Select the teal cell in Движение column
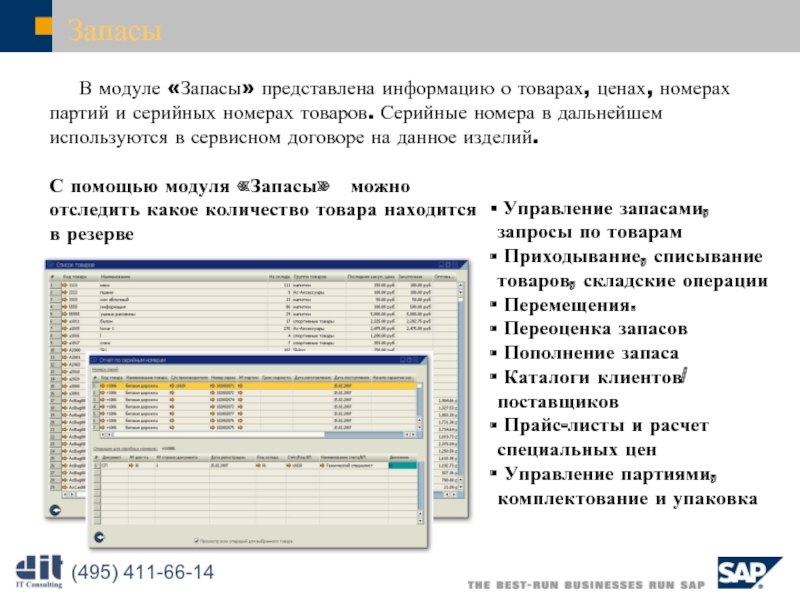 (403, 465)
